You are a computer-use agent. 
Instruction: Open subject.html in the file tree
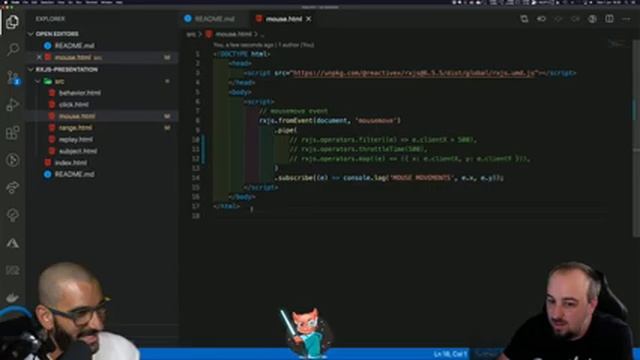pos(78,151)
